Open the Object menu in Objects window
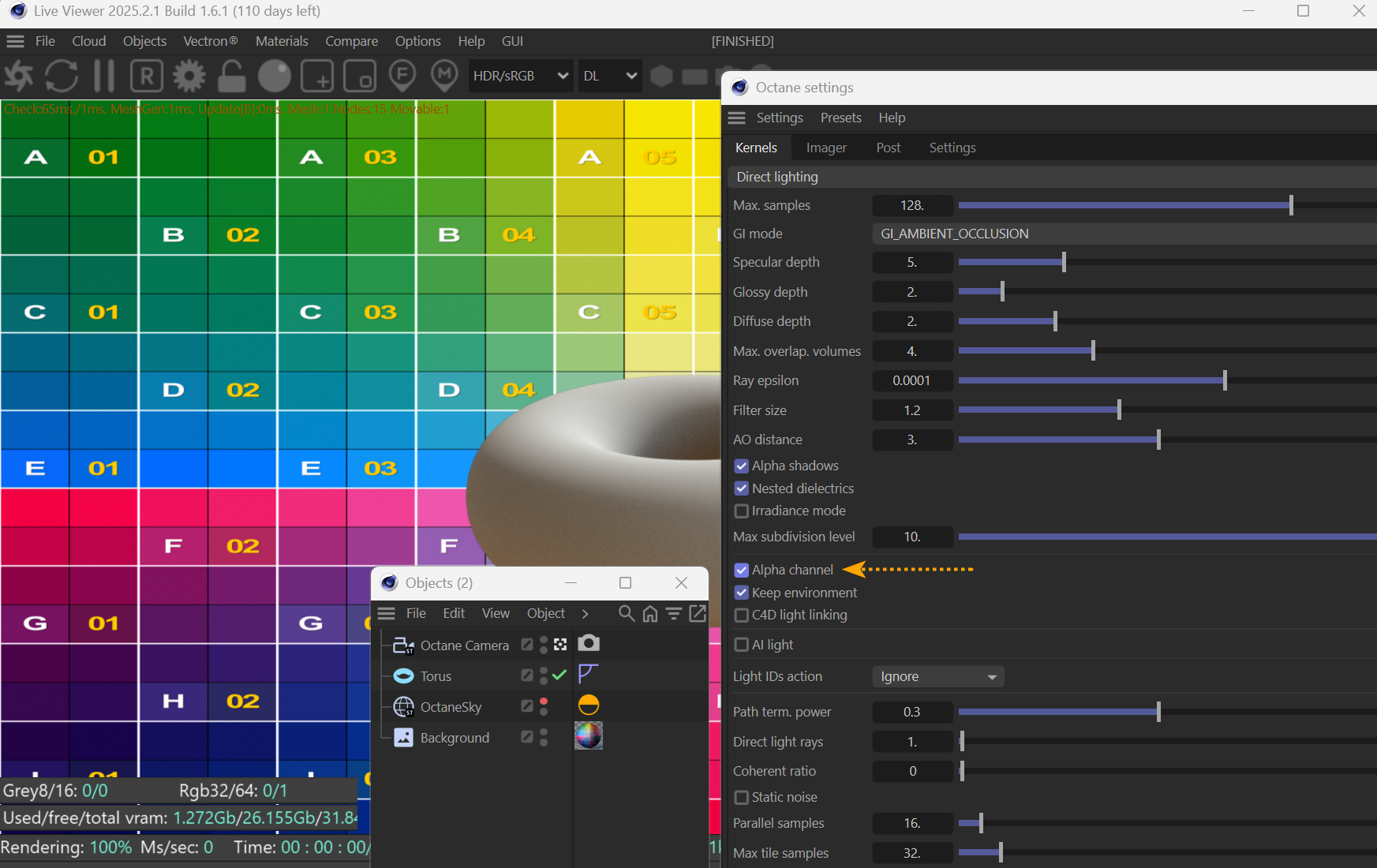Image resolution: width=1377 pixels, height=868 pixels. [546, 613]
